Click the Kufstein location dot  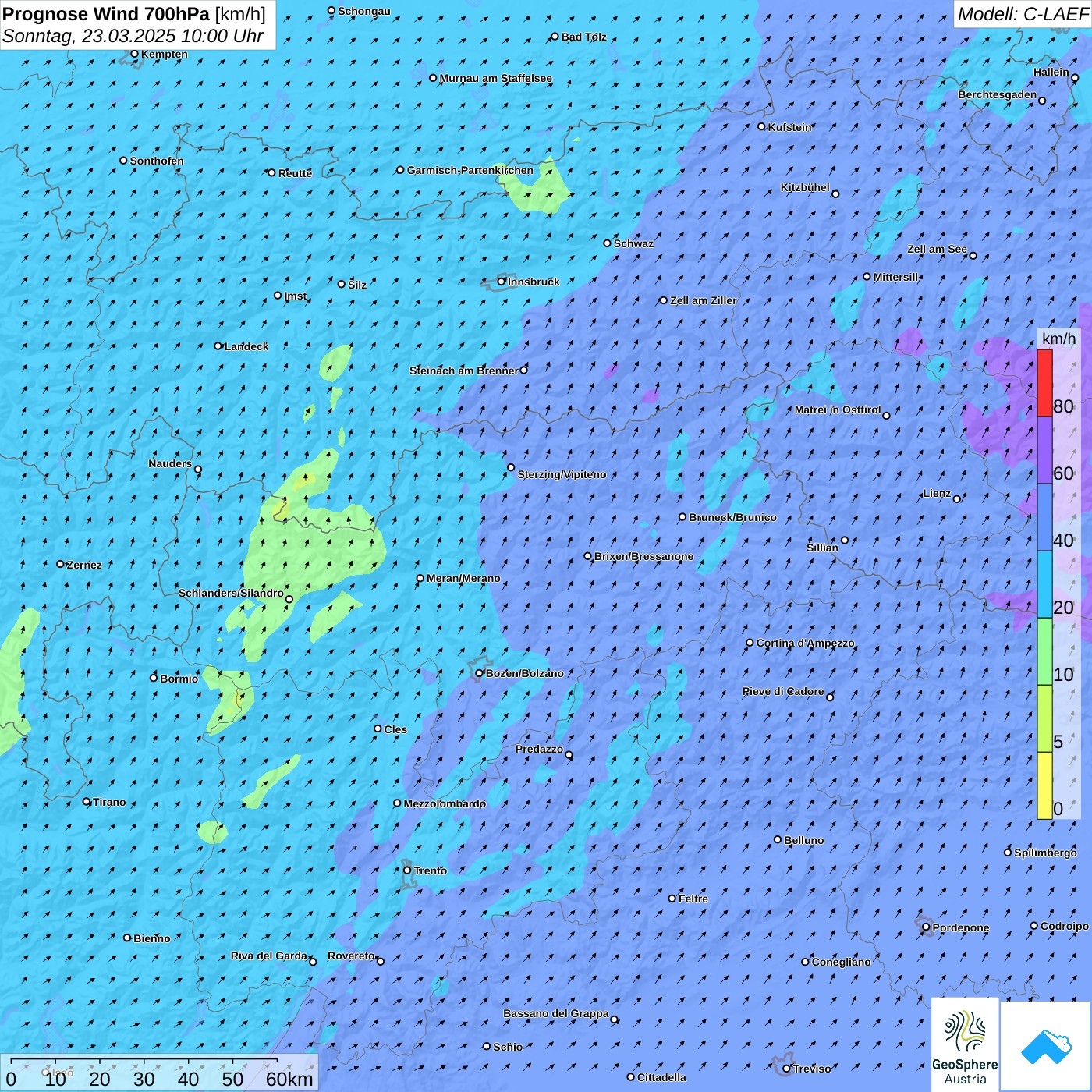762,126
